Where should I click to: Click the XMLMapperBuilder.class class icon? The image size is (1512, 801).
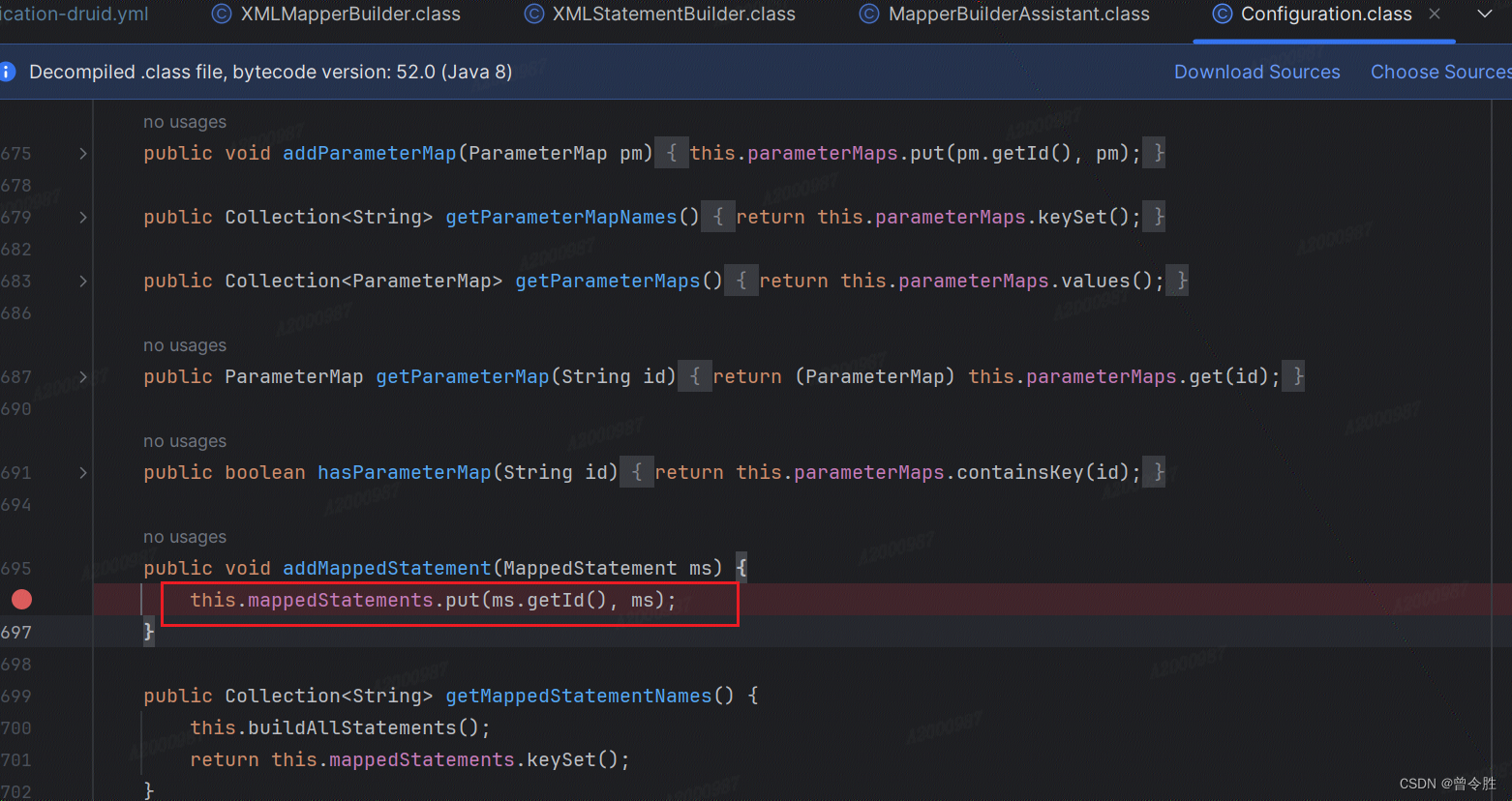pyautogui.click(x=222, y=15)
